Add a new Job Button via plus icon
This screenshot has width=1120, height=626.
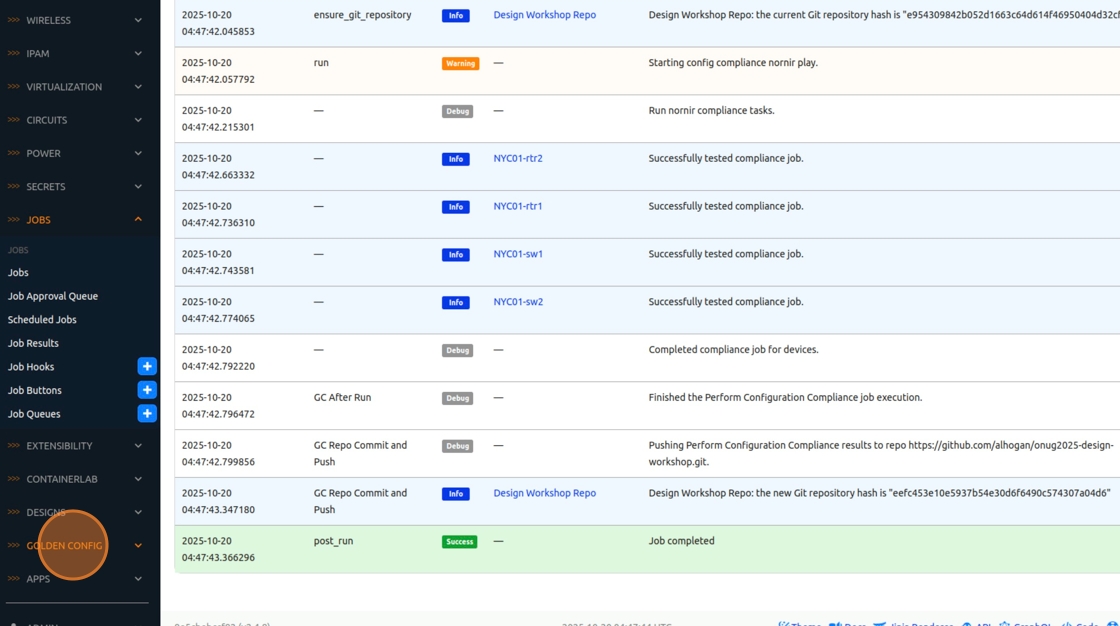pos(147,390)
